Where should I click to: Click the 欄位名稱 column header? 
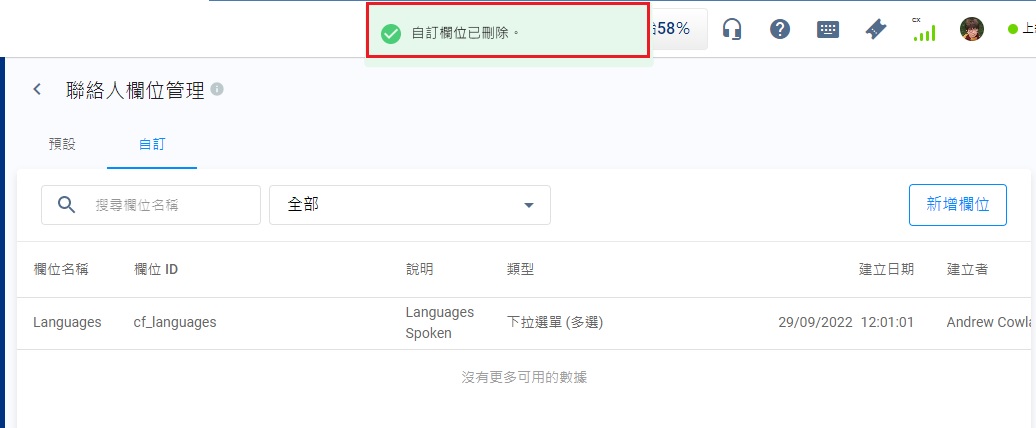[61, 269]
